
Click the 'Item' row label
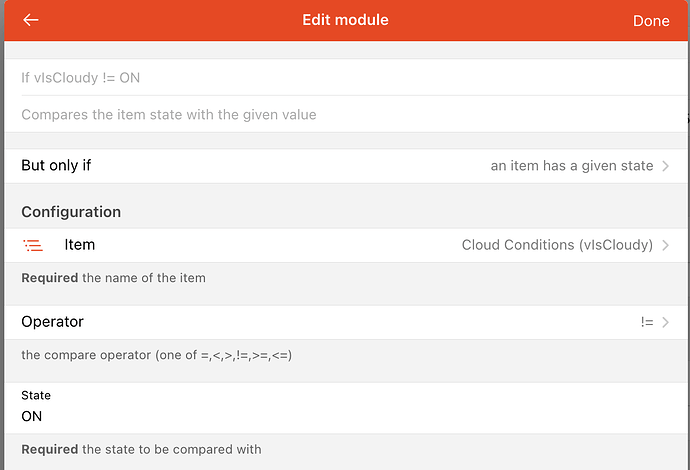click(x=79, y=245)
